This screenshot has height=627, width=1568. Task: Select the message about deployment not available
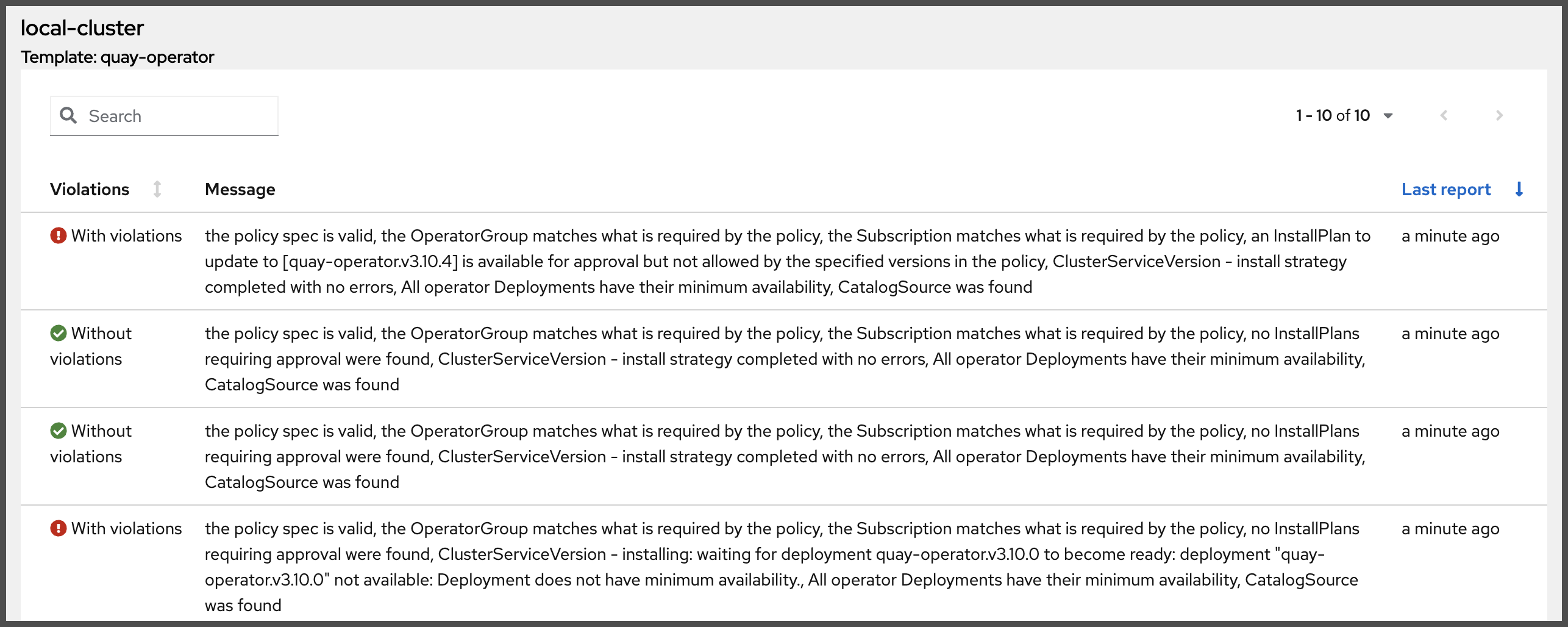coord(782,567)
